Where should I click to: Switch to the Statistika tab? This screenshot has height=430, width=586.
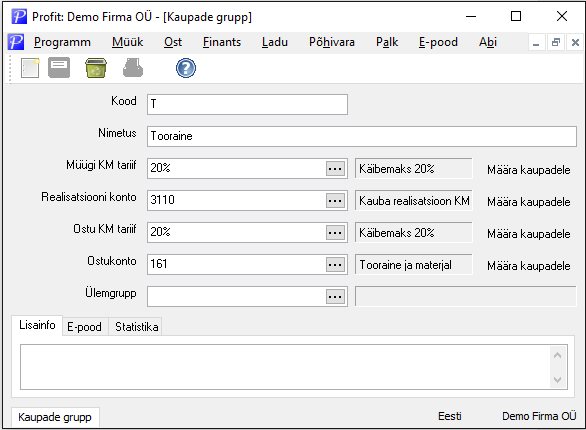tap(136, 327)
